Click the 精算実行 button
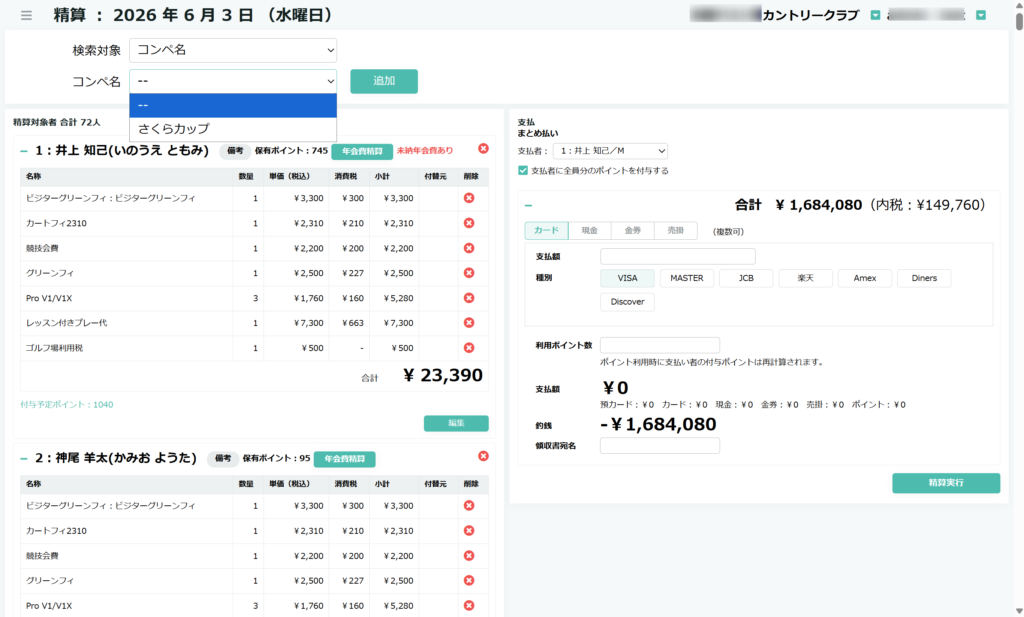 (x=946, y=483)
